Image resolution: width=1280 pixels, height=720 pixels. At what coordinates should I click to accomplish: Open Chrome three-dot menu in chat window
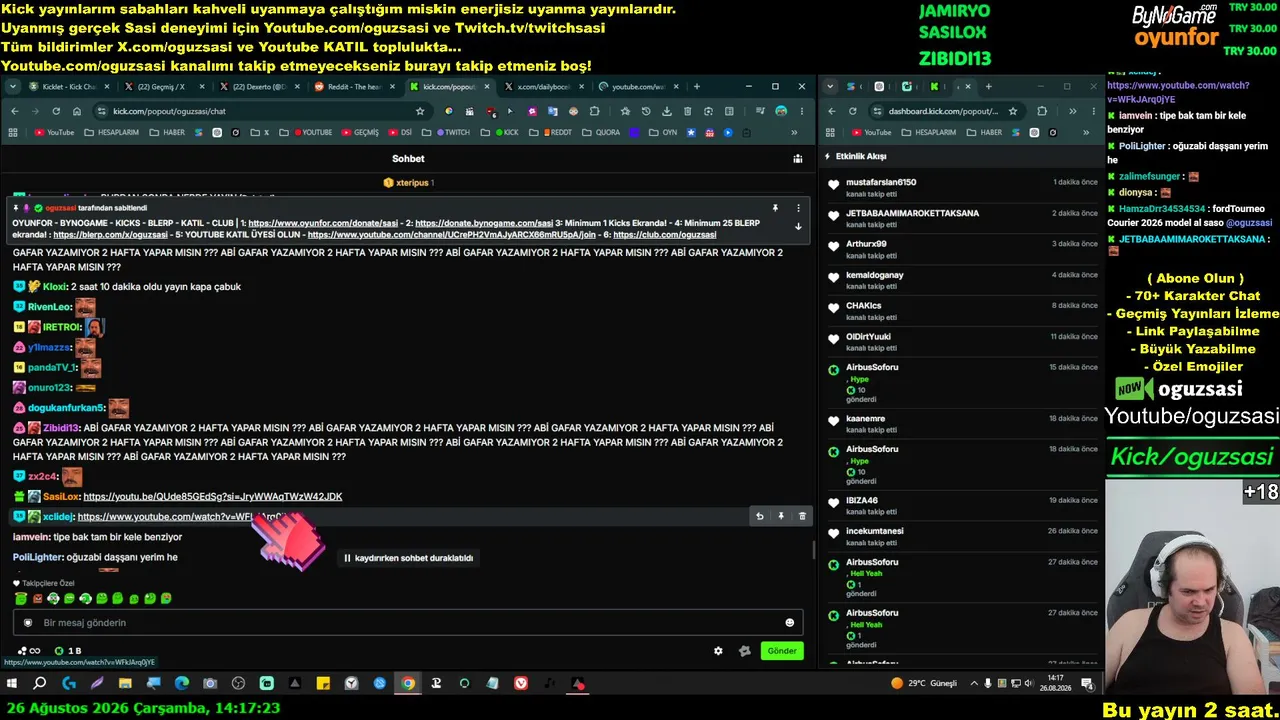coord(802,111)
